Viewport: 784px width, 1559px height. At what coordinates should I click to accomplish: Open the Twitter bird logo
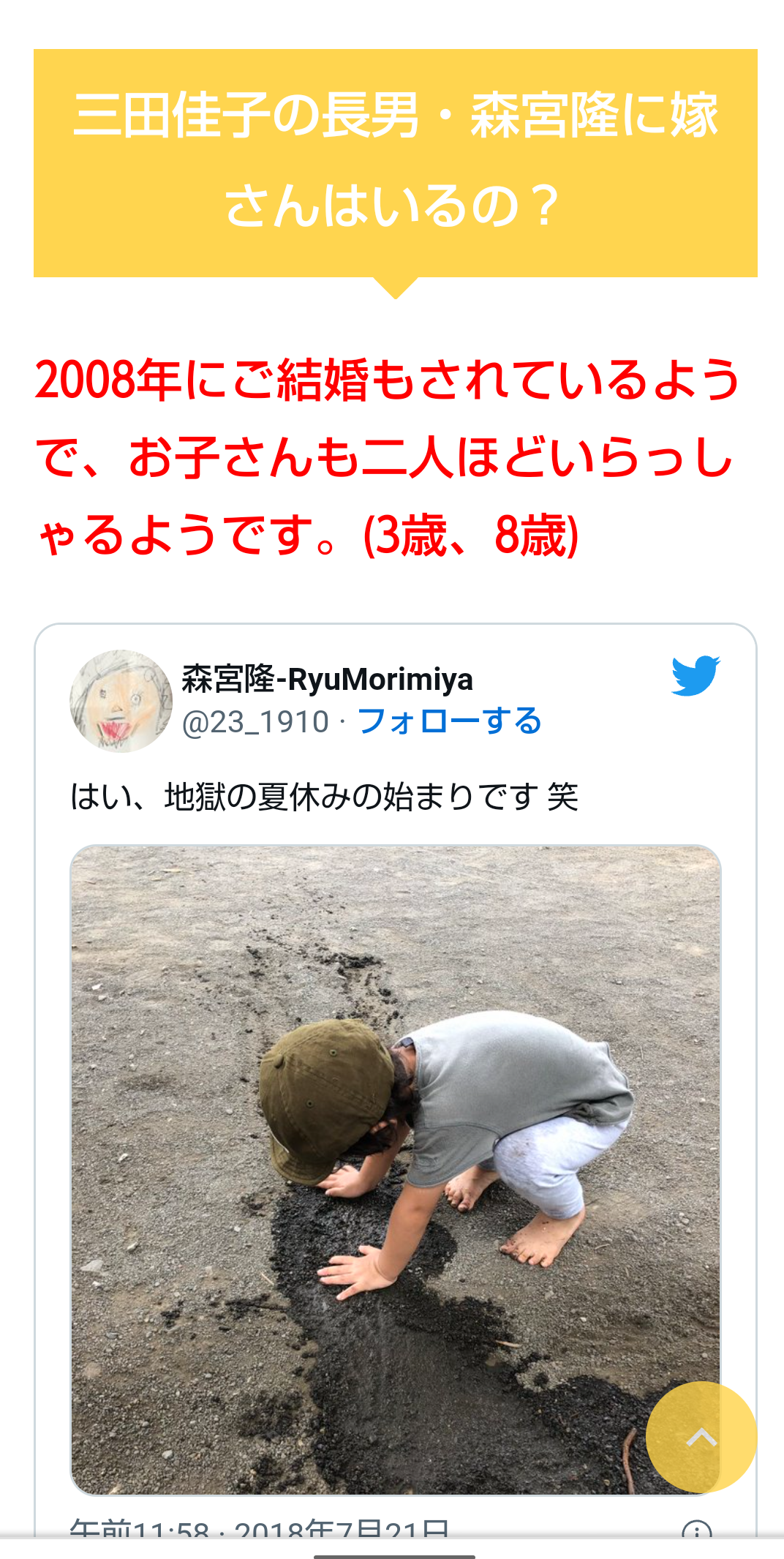pyautogui.click(x=696, y=676)
